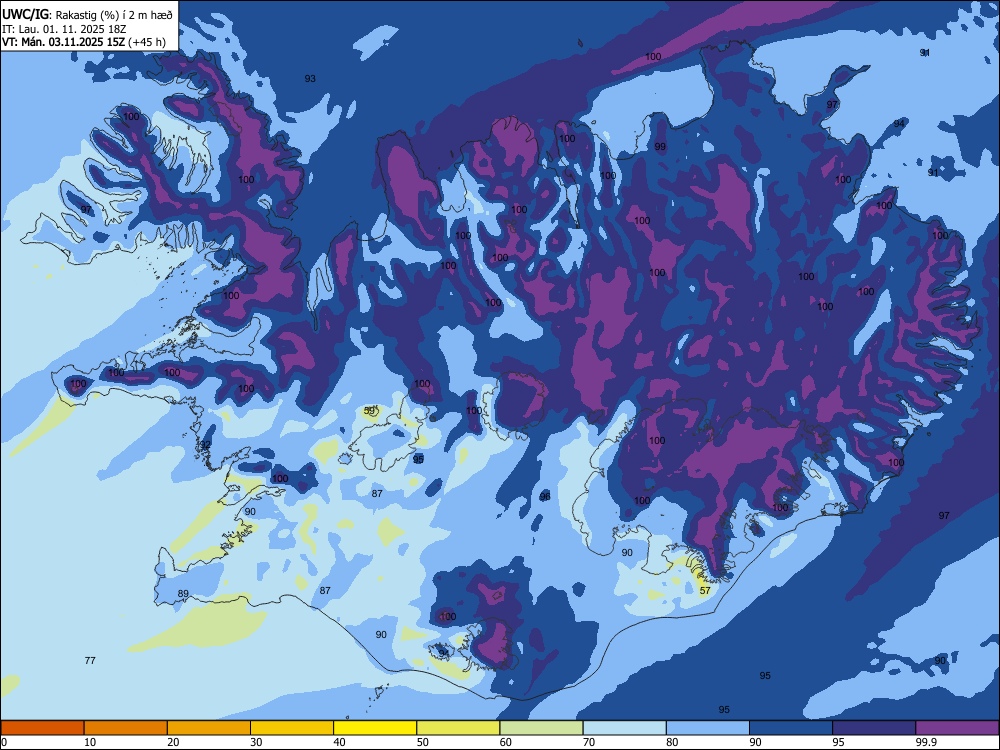Click the pale blue 70–80 legend swatch
This screenshot has width=1000, height=750.
click(x=624, y=728)
